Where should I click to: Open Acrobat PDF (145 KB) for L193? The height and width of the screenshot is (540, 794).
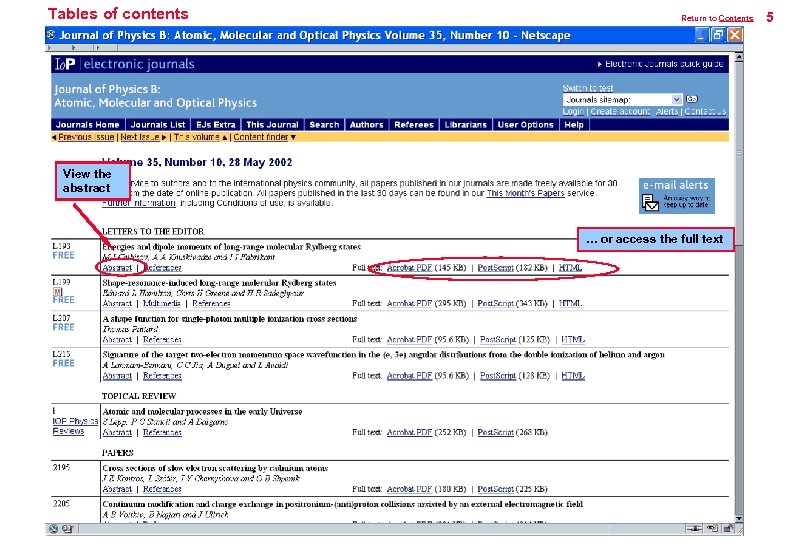coord(409,267)
